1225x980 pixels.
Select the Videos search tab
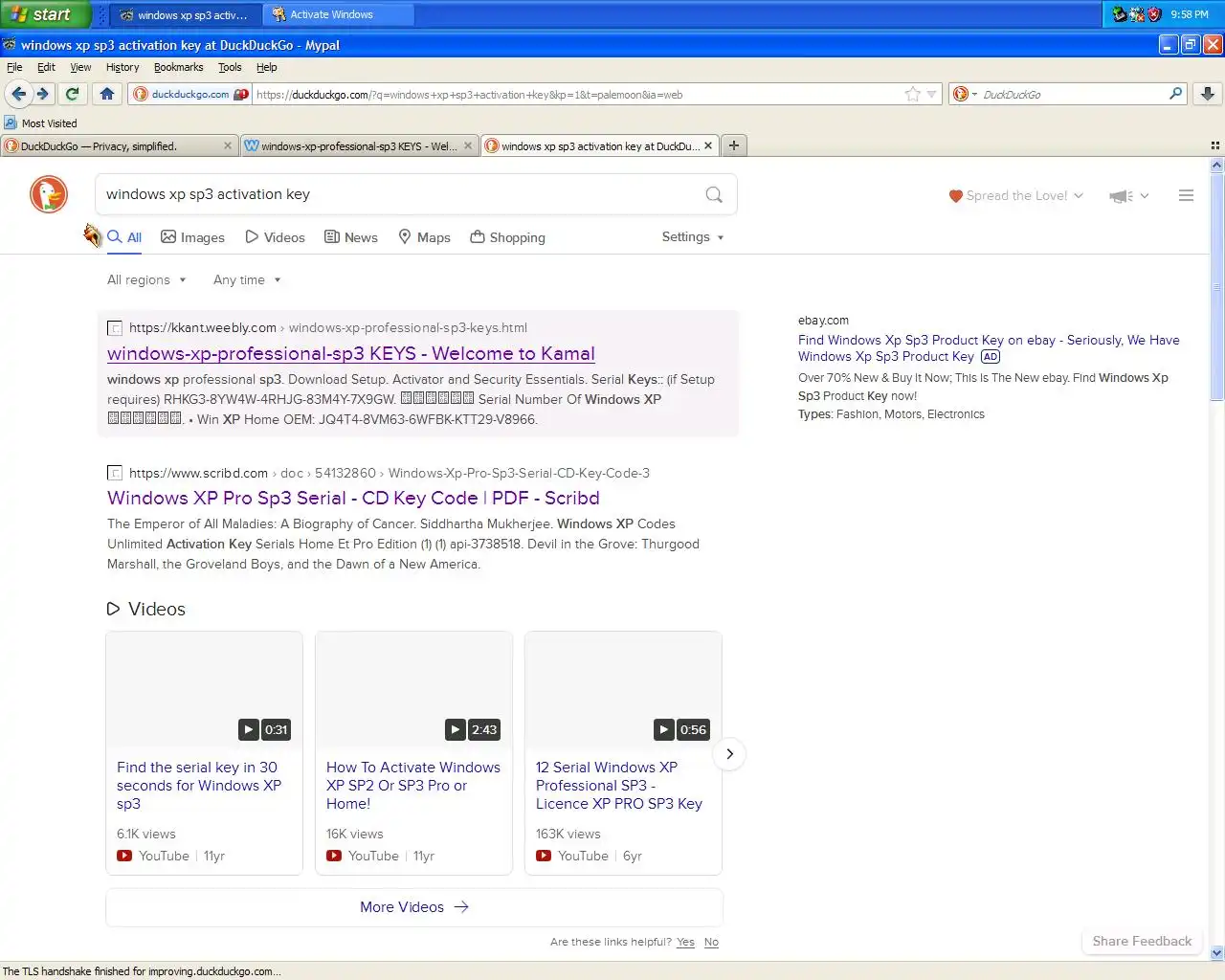click(275, 237)
